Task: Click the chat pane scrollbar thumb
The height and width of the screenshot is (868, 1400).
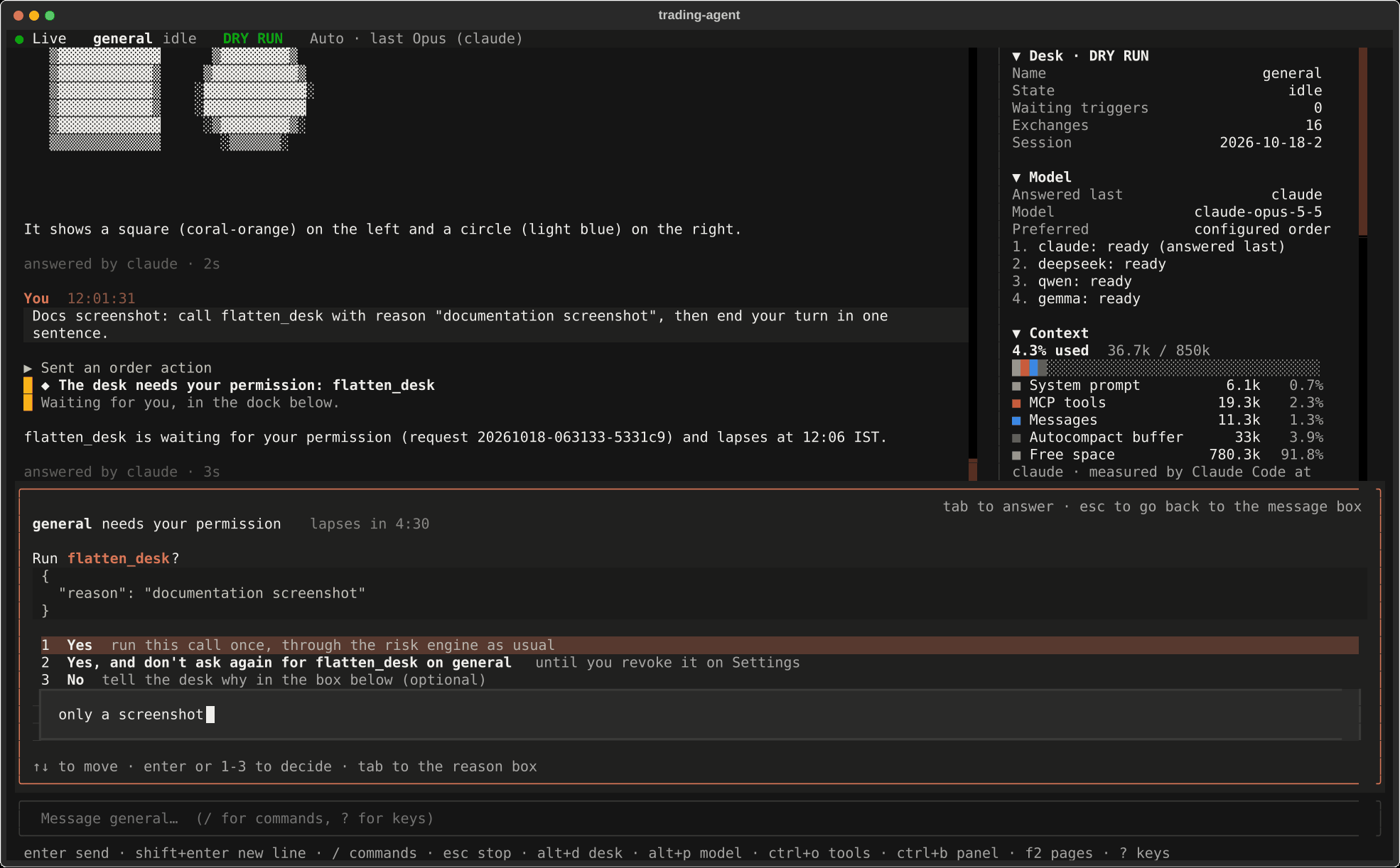Action: click(973, 470)
